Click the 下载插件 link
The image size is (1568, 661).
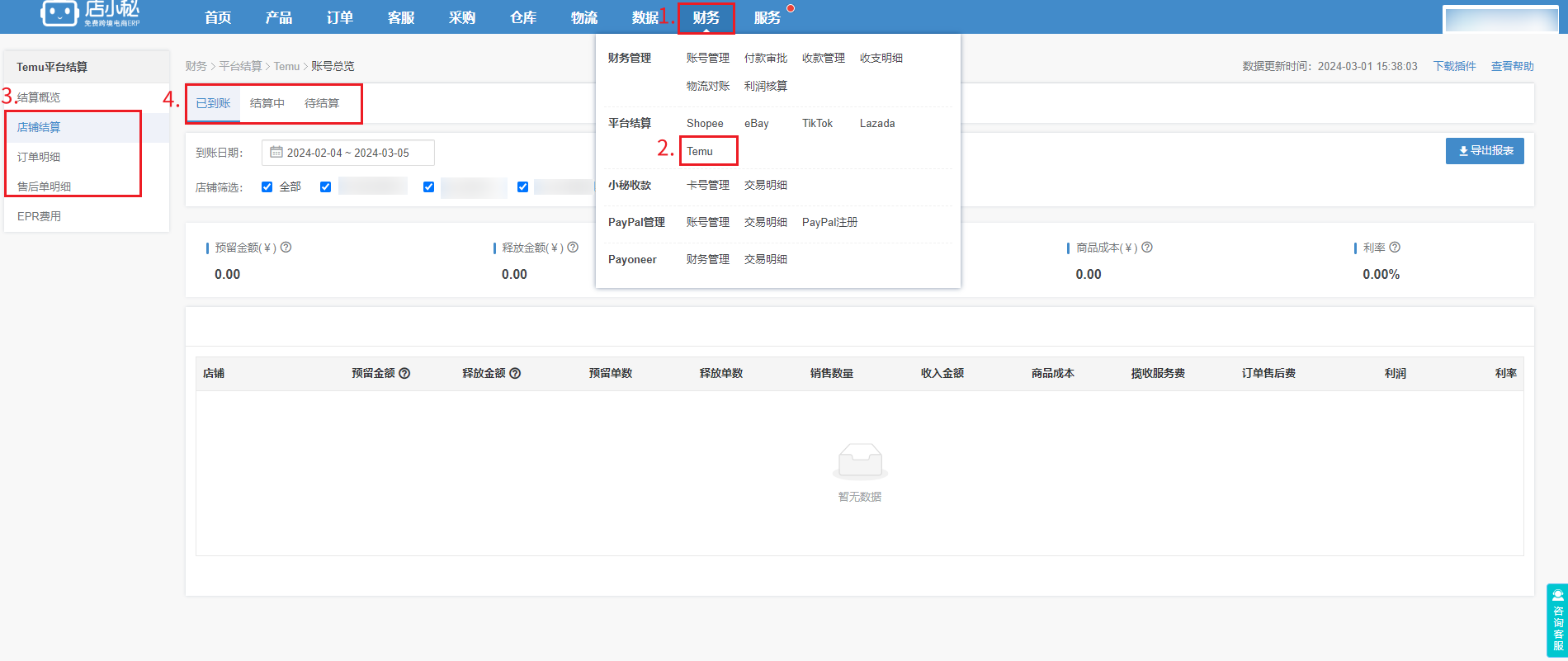click(1454, 66)
